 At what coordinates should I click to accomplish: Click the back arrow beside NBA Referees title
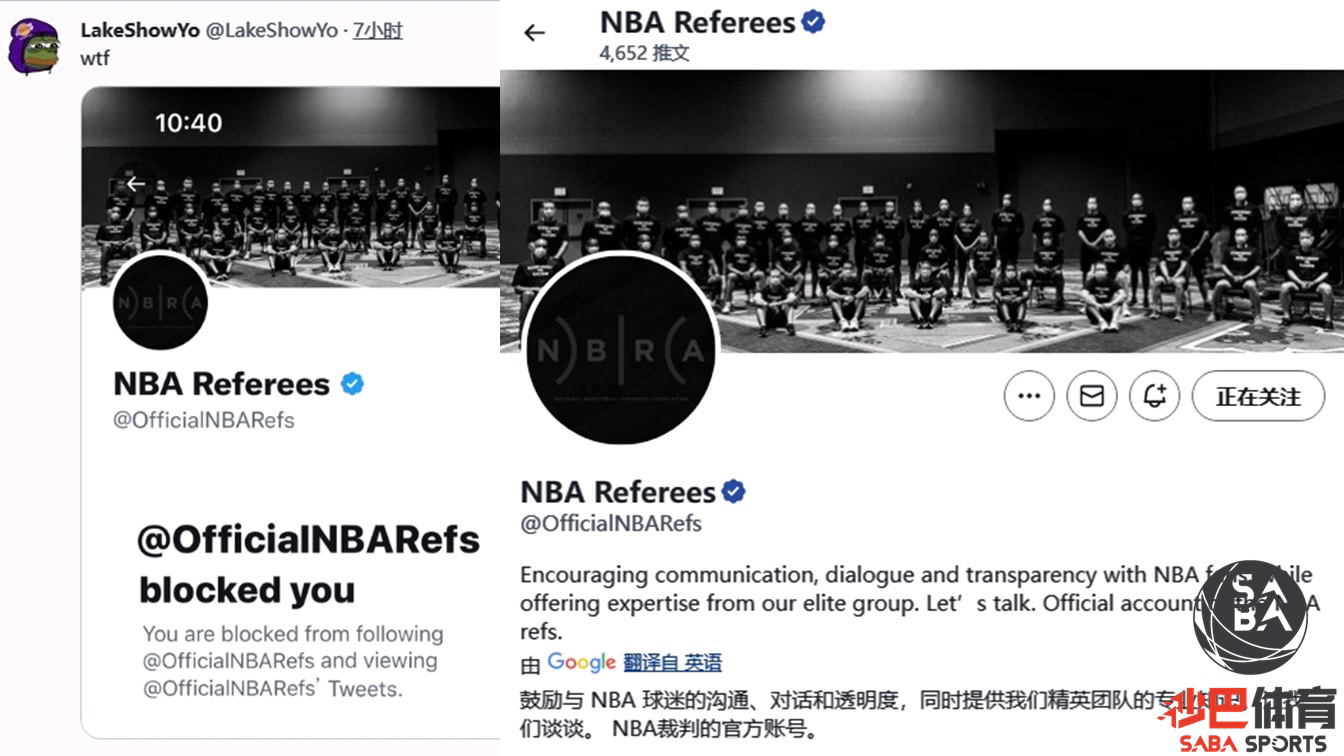pyautogui.click(x=535, y=33)
